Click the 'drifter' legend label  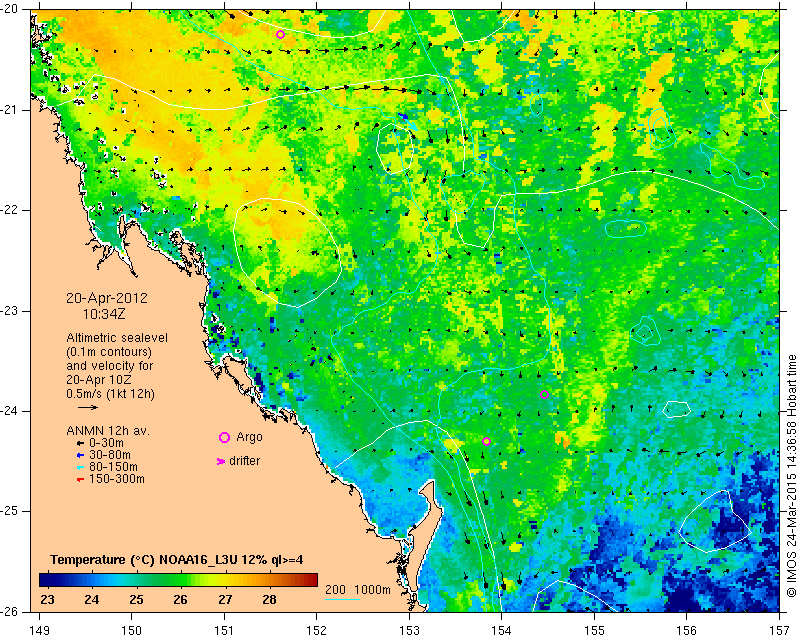pos(244,461)
